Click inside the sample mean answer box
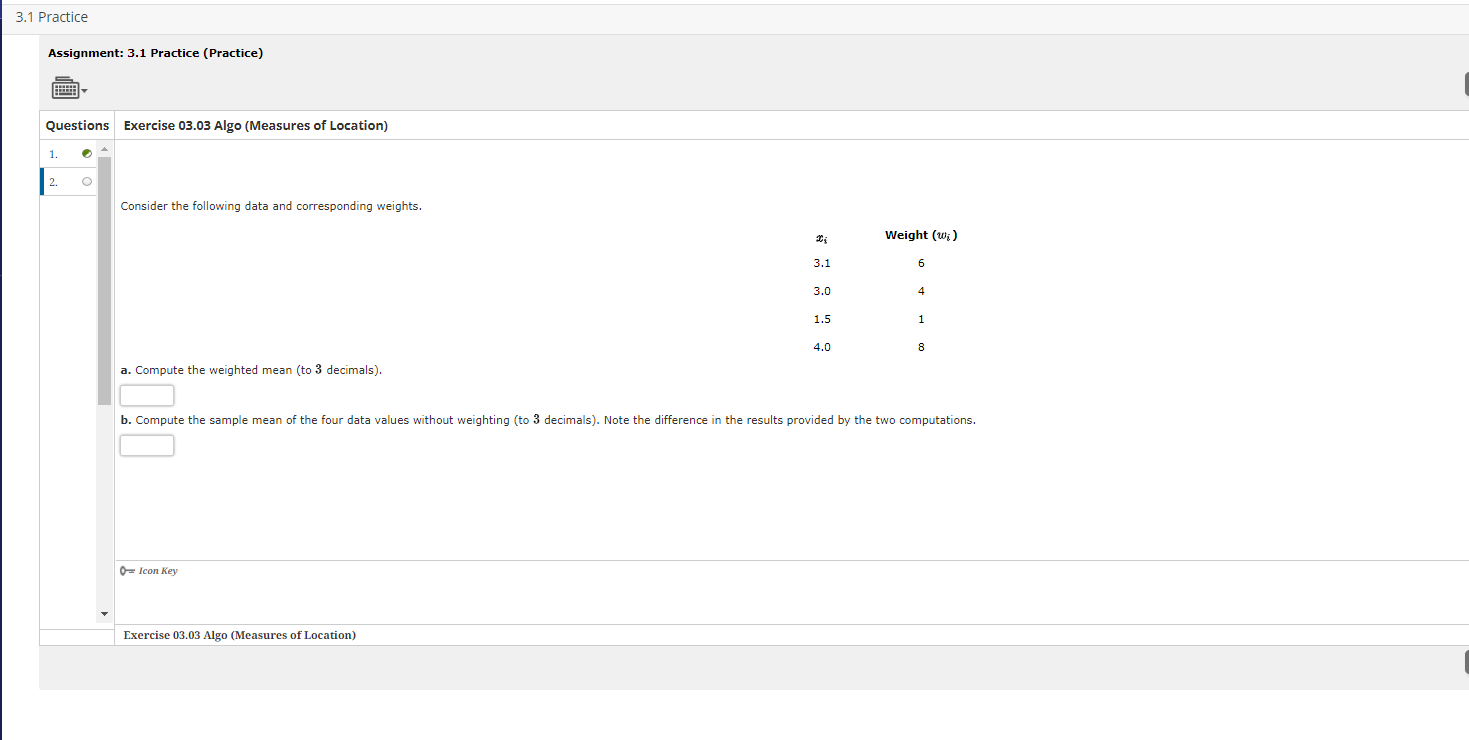The height and width of the screenshot is (740, 1469). [146, 445]
